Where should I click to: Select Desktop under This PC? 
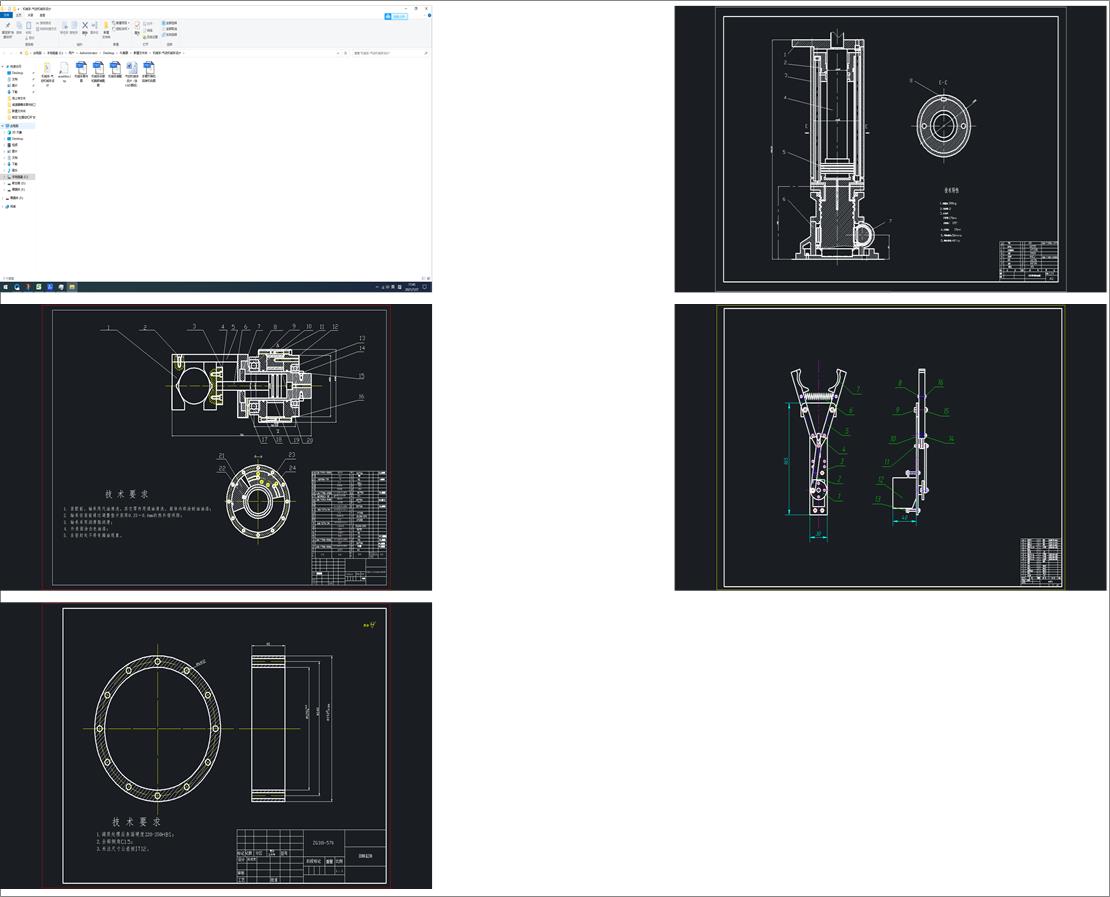point(17,139)
